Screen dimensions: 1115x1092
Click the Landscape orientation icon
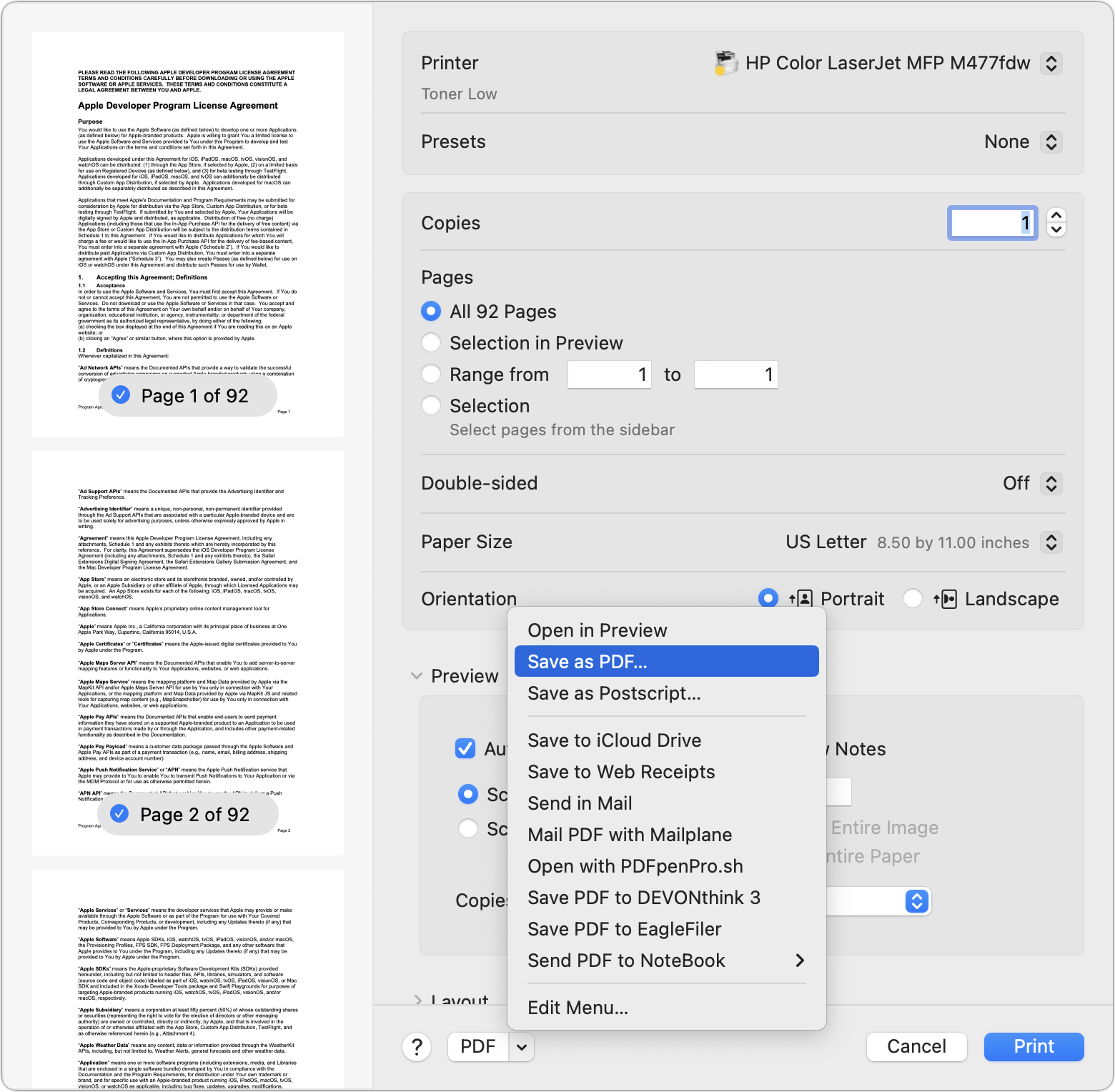pos(945,599)
